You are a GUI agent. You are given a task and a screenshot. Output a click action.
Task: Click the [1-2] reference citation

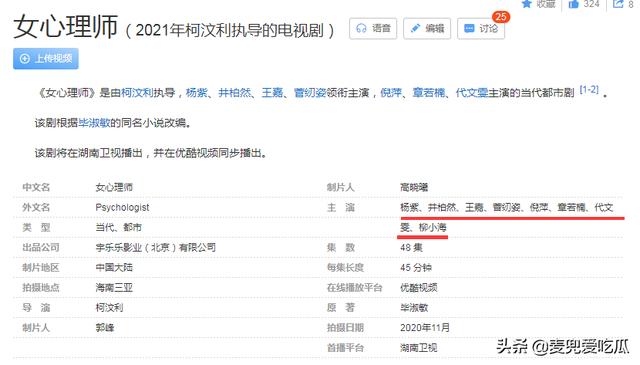[x=589, y=90]
